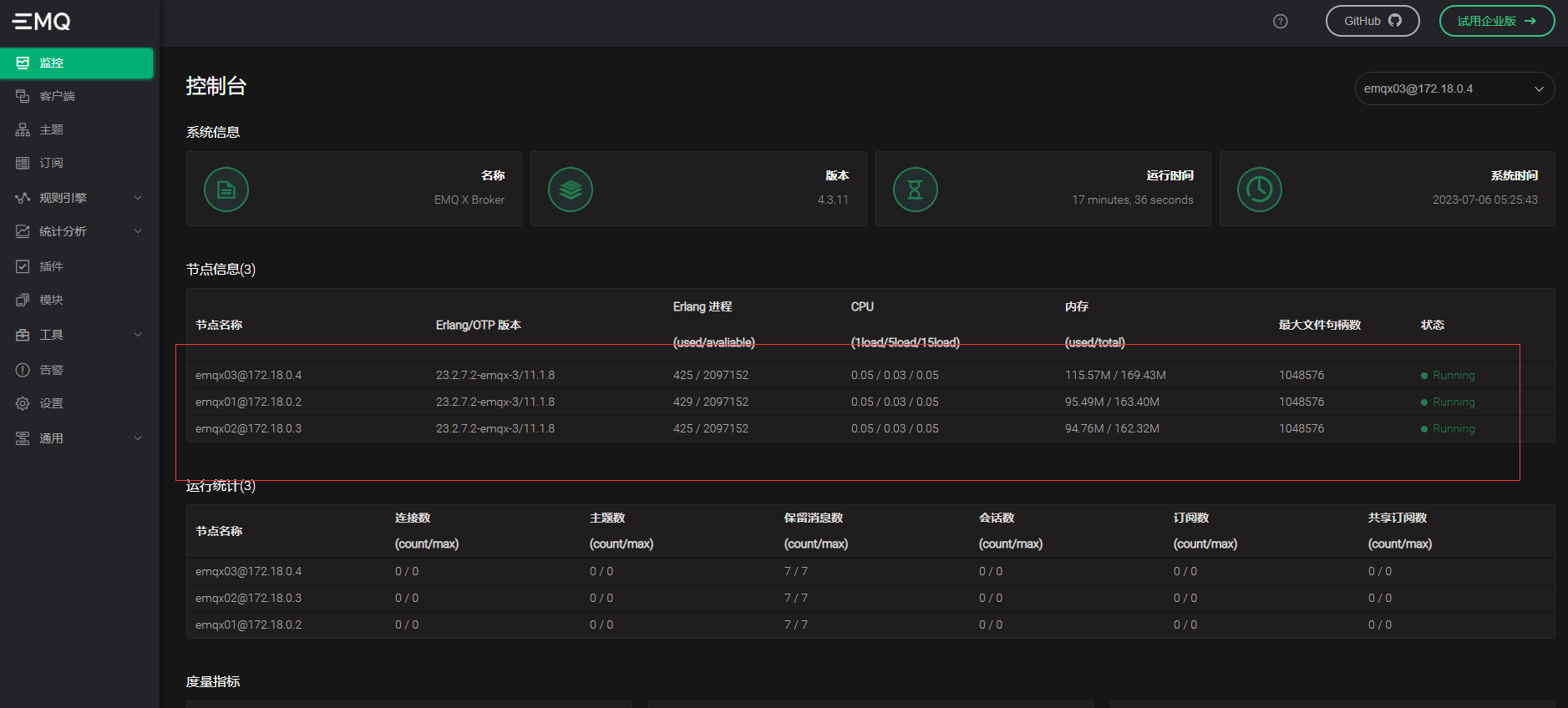
Task: Click the GitHub octocat icon
Action: tap(1395, 21)
